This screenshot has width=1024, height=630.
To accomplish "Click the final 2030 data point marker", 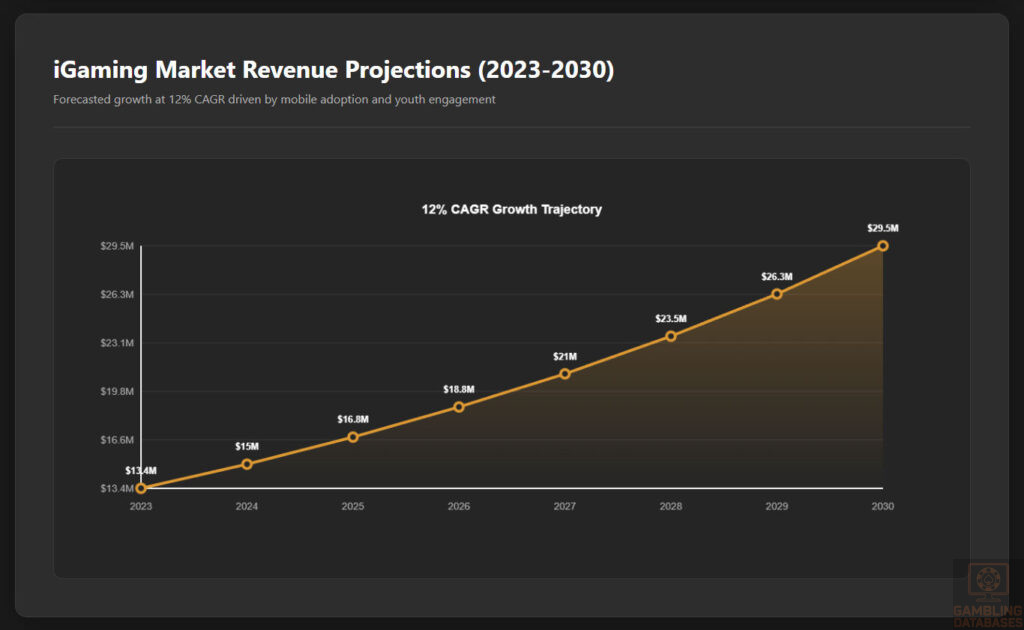I will click(883, 245).
